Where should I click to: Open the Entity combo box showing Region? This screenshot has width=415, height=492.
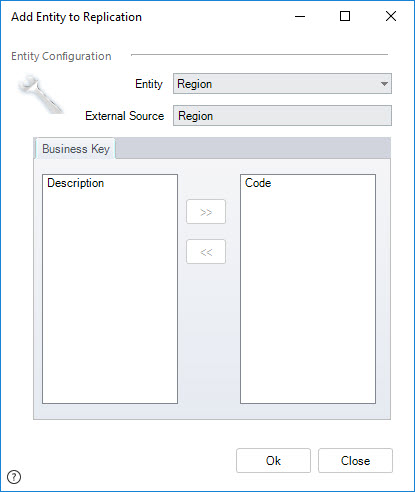coord(282,84)
